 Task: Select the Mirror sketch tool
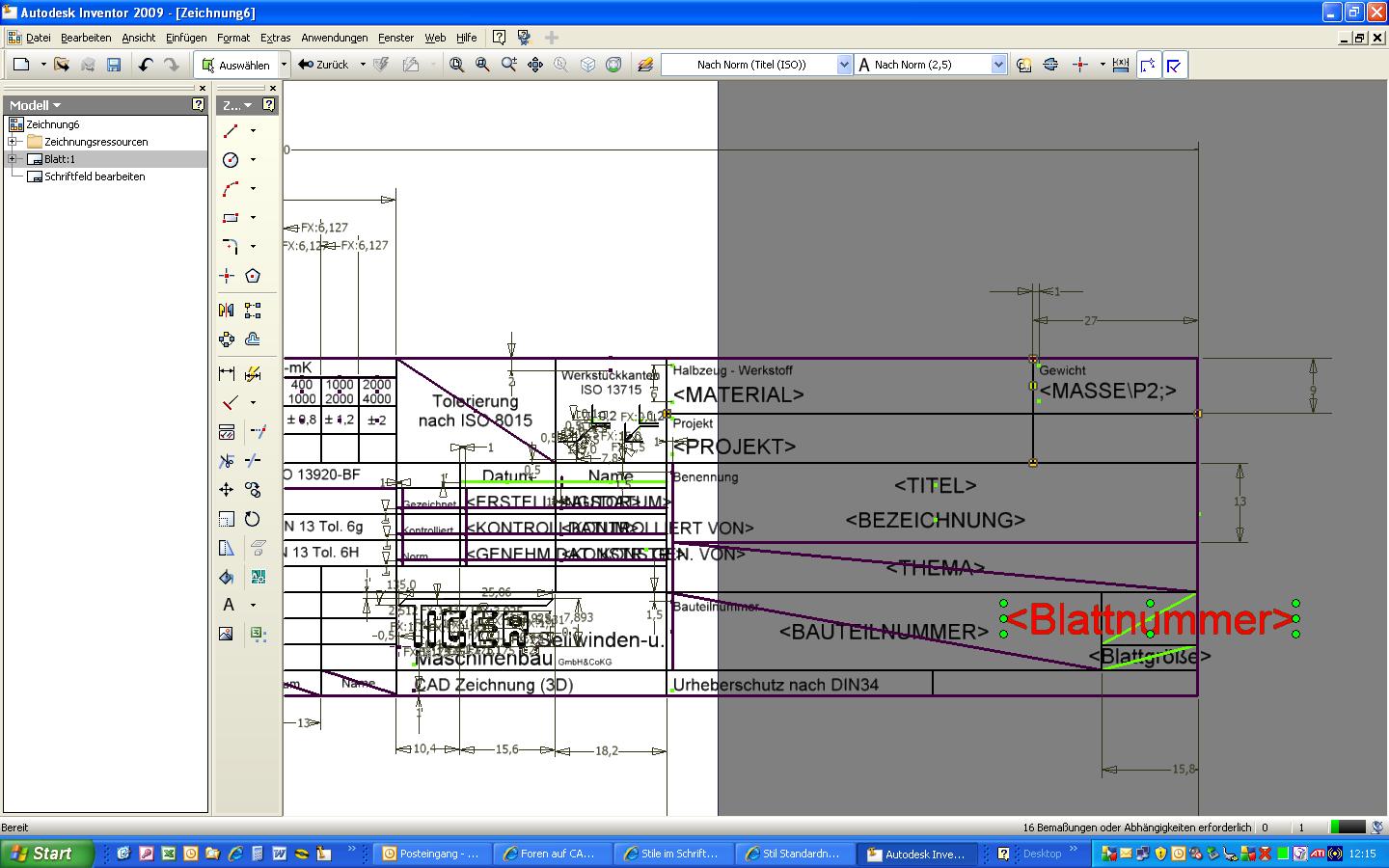point(227,311)
